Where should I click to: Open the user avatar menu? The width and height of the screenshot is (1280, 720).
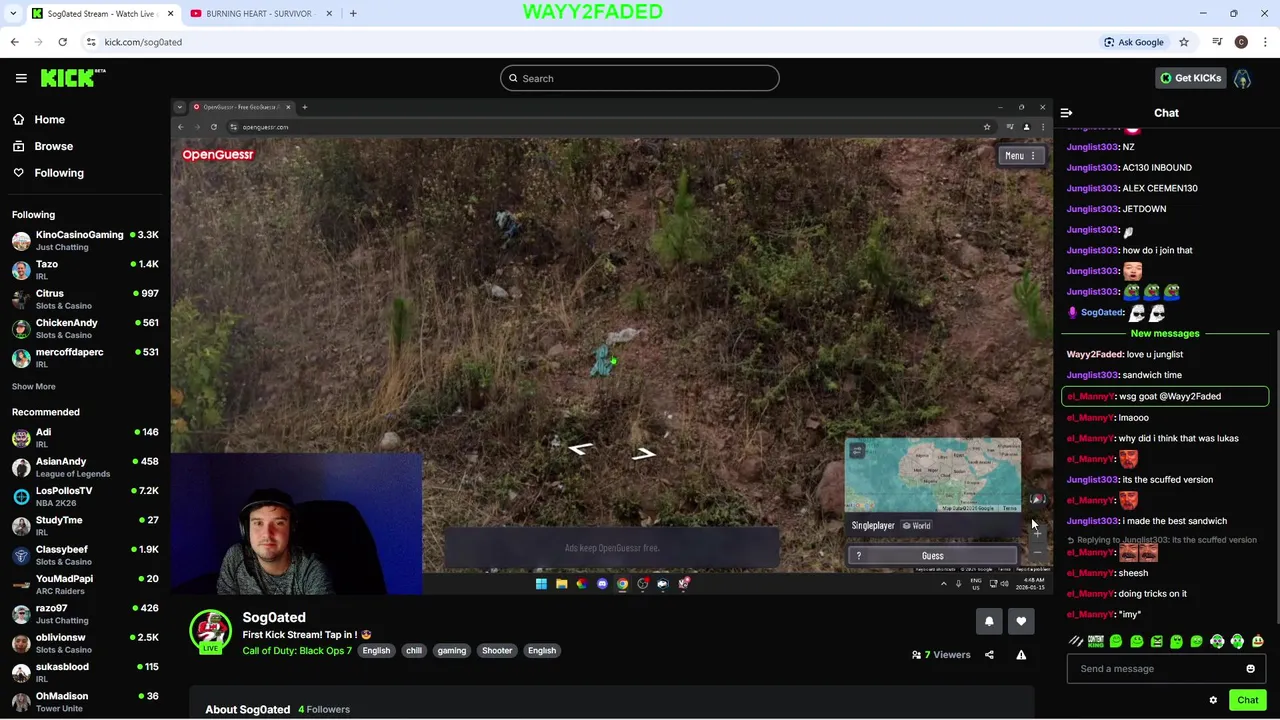[x=1242, y=79]
